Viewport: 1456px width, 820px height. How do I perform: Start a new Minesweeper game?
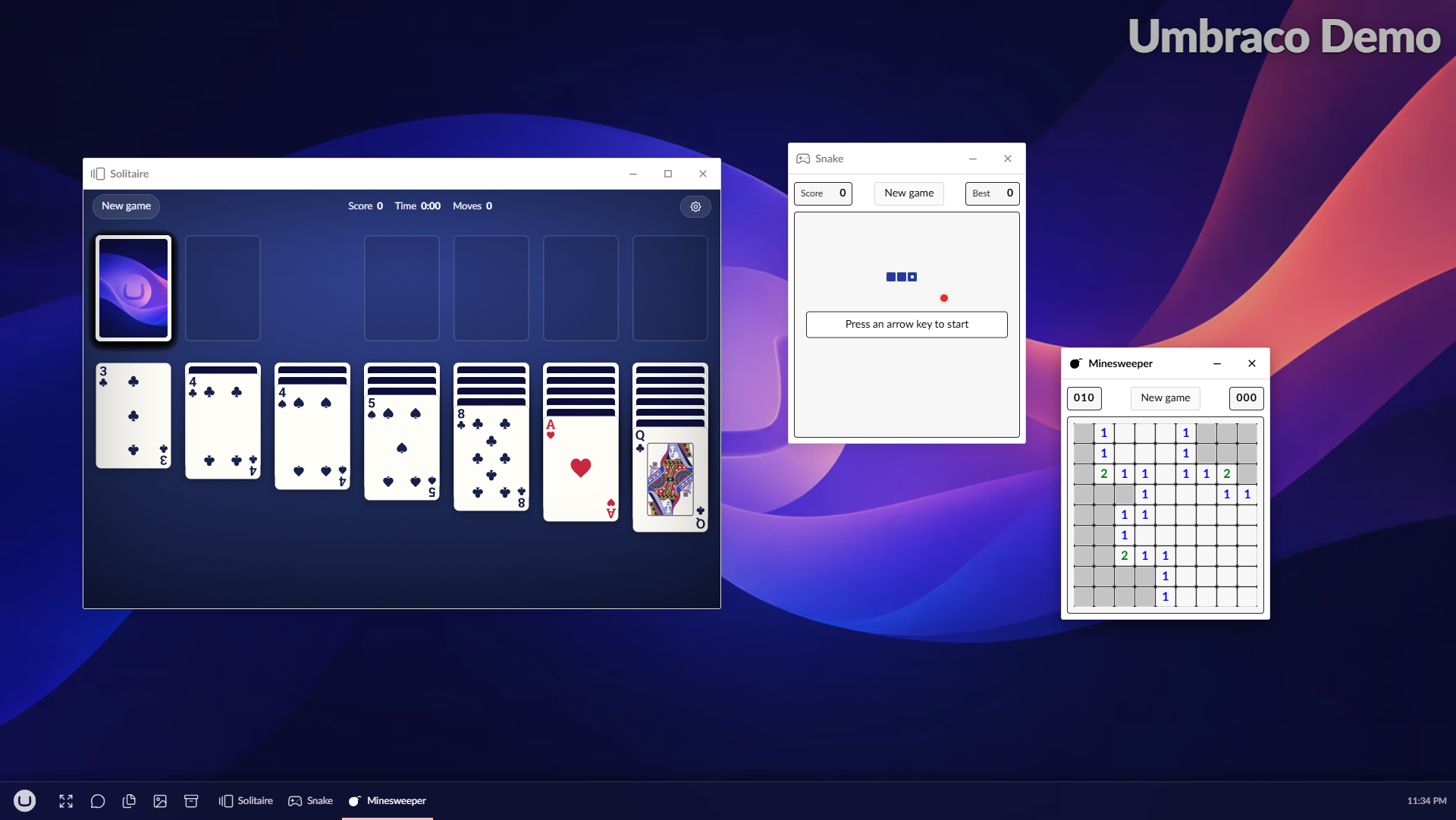tap(1166, 398)
